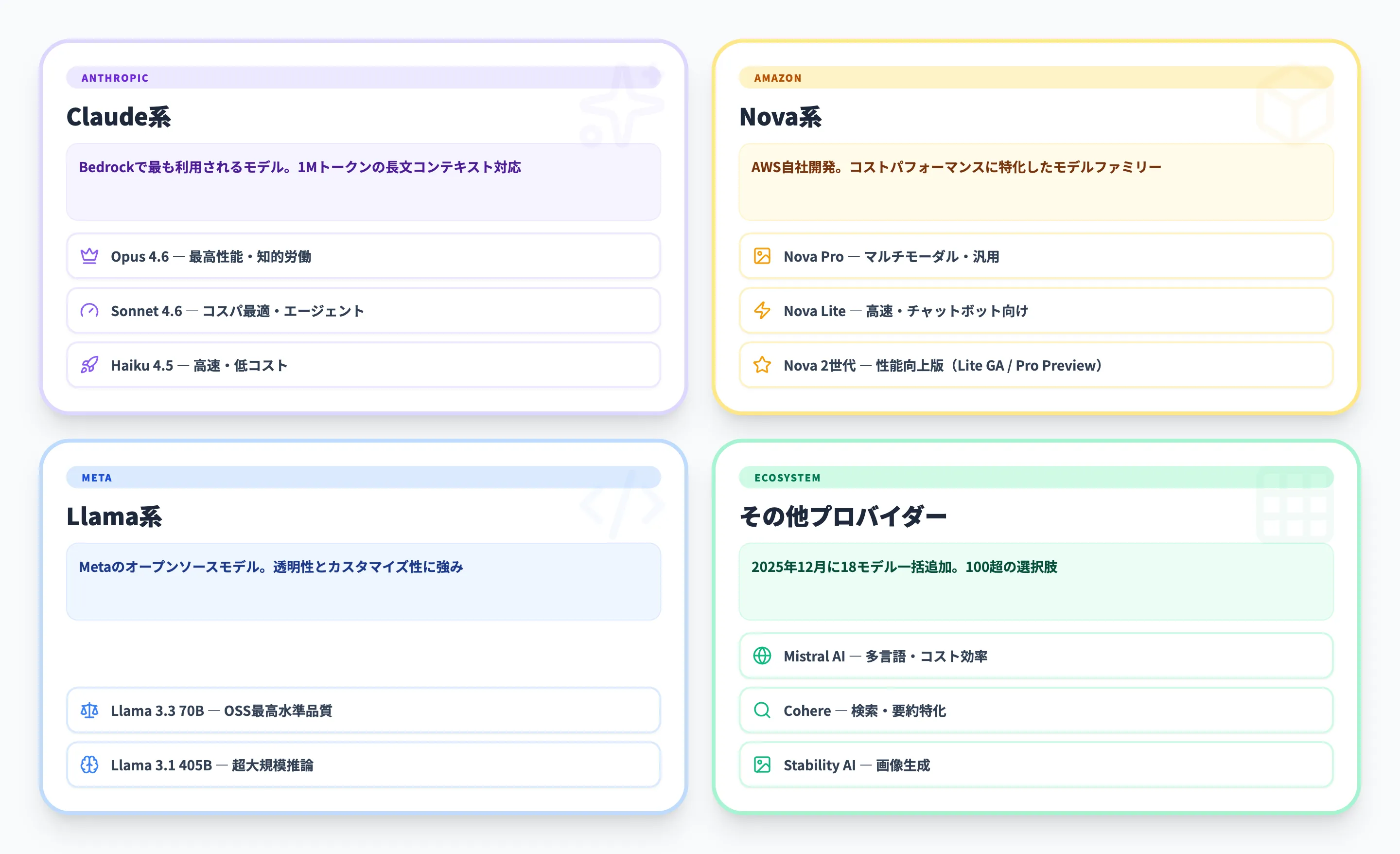Click the gauge icon beside Sonnet 4.6

click(89, 311)
